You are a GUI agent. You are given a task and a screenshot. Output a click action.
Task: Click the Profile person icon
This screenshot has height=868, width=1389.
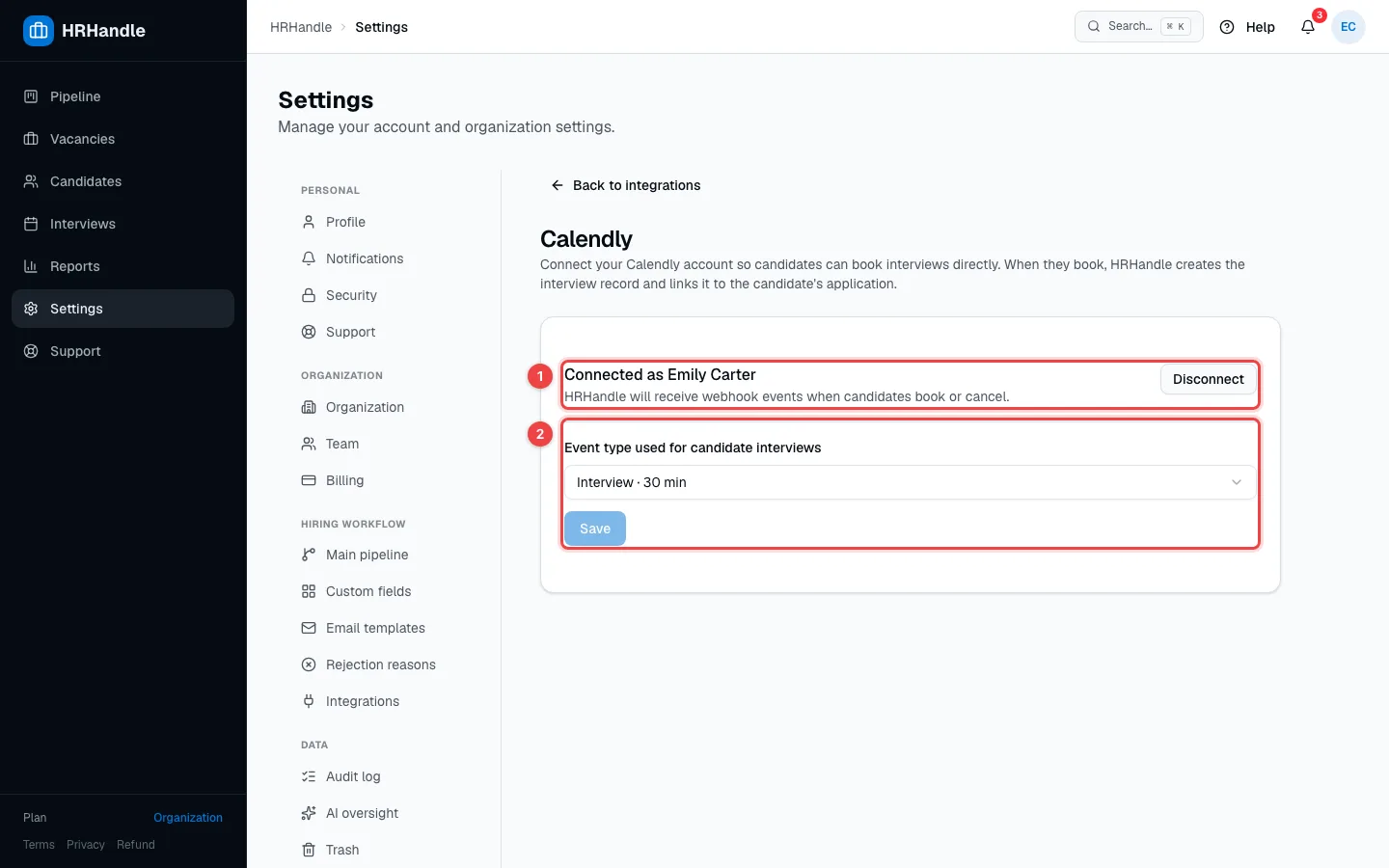(x=309, y=222)
